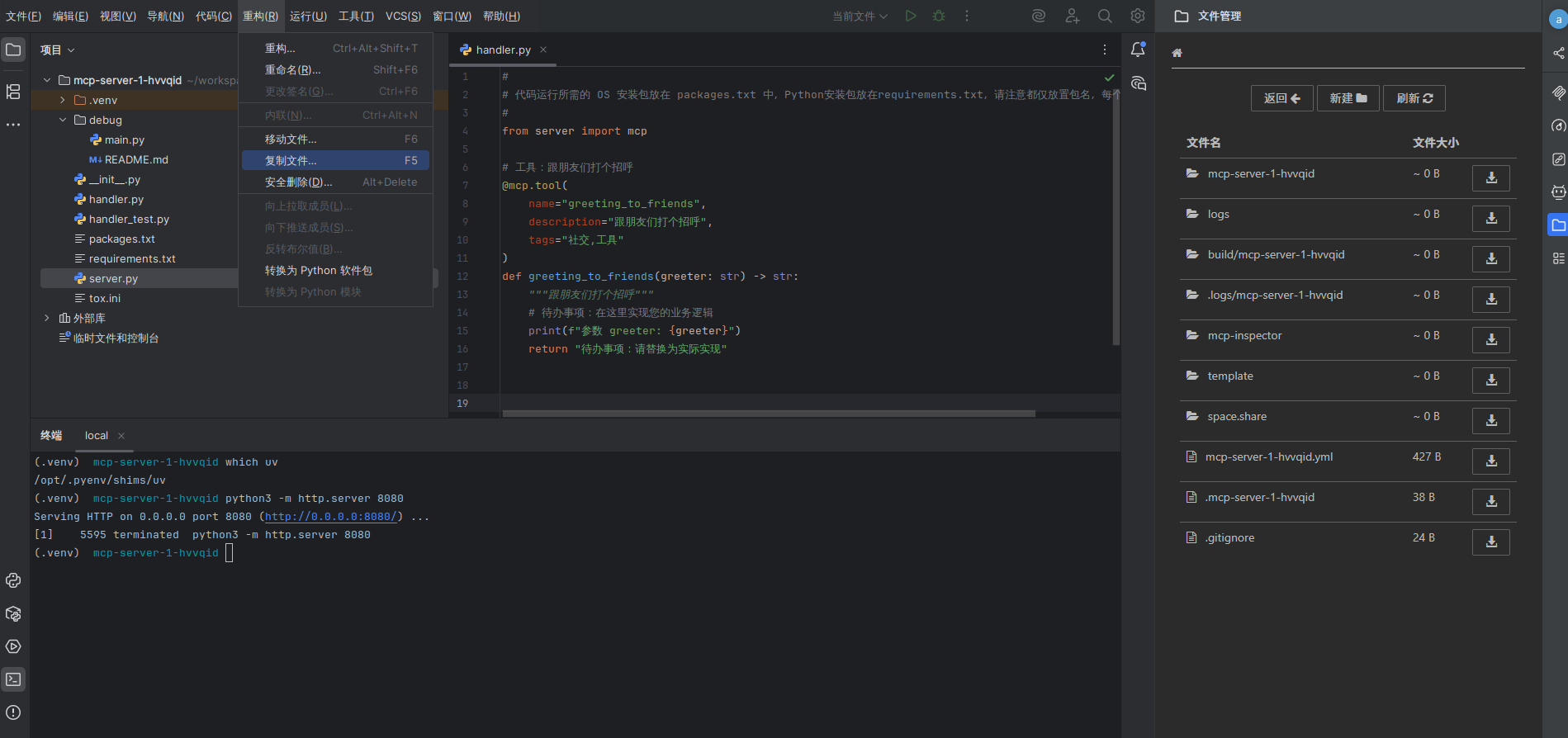Open the Terminal tool window icon
The height and width of the screenshot is (738, 1568).
(13, 679)
